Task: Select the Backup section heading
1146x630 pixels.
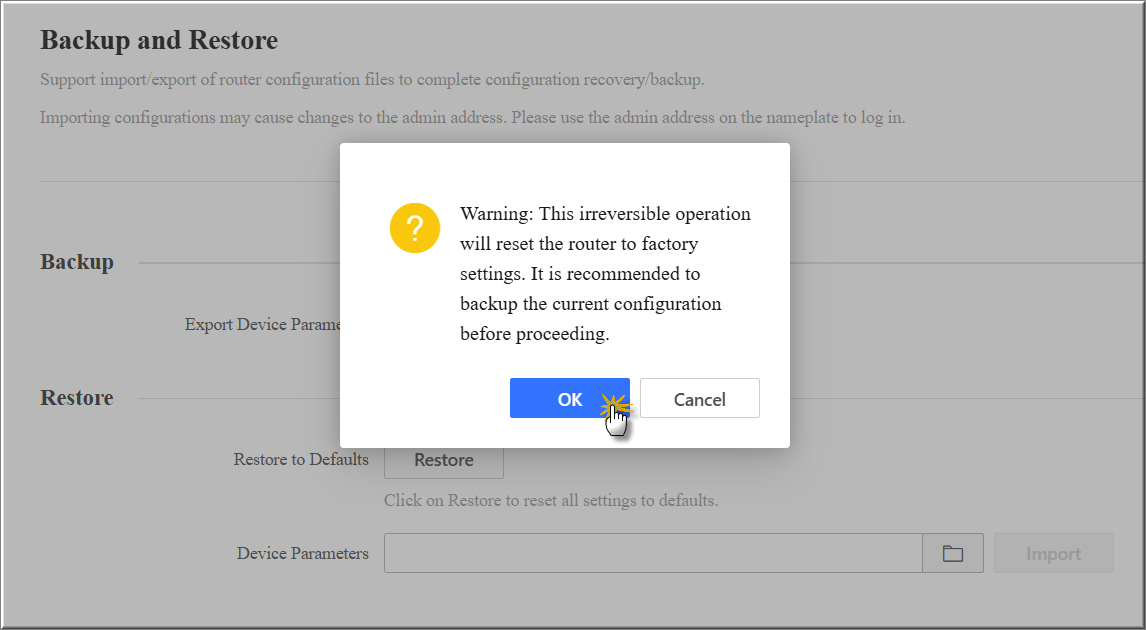Action: 77,262
